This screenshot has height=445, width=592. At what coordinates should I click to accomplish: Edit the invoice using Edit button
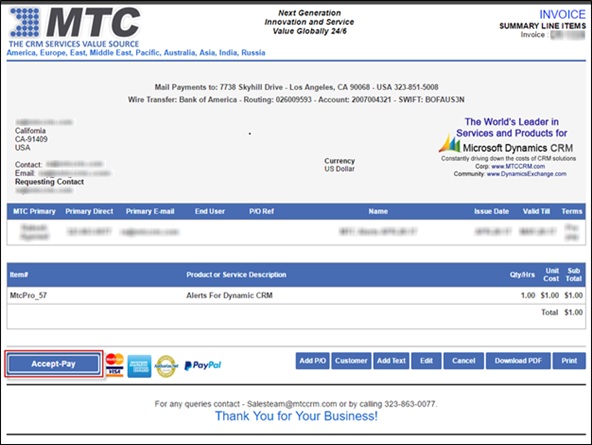coord(426,361)
